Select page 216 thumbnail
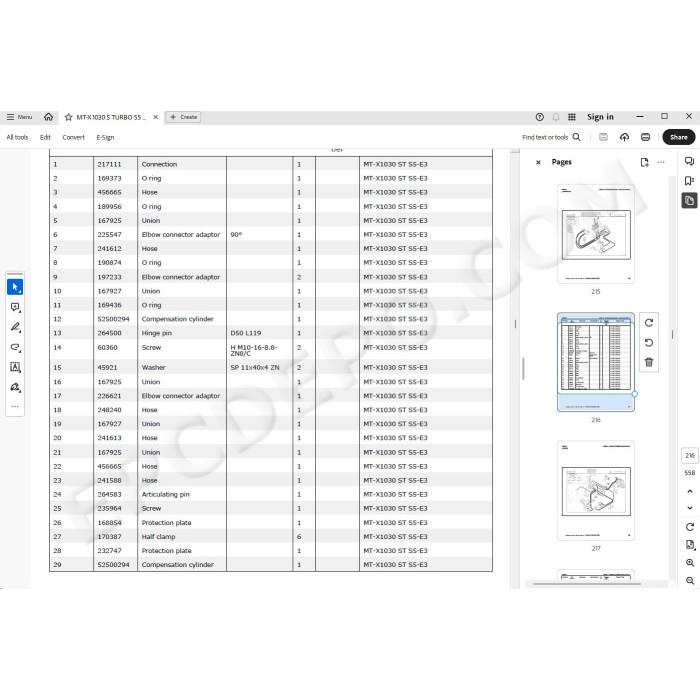This screenshot has height=700, width=700. pyautogui.click(x=596, y=362)
